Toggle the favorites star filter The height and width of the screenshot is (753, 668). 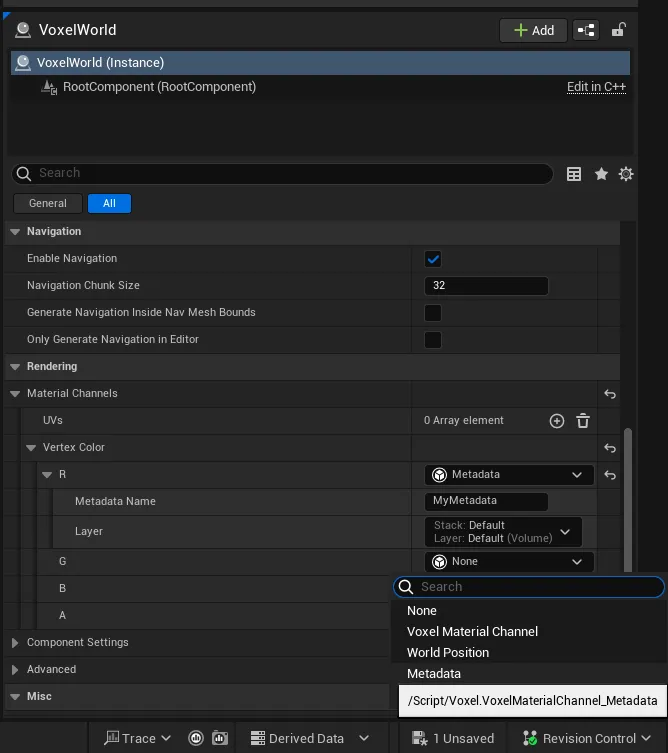601,174
